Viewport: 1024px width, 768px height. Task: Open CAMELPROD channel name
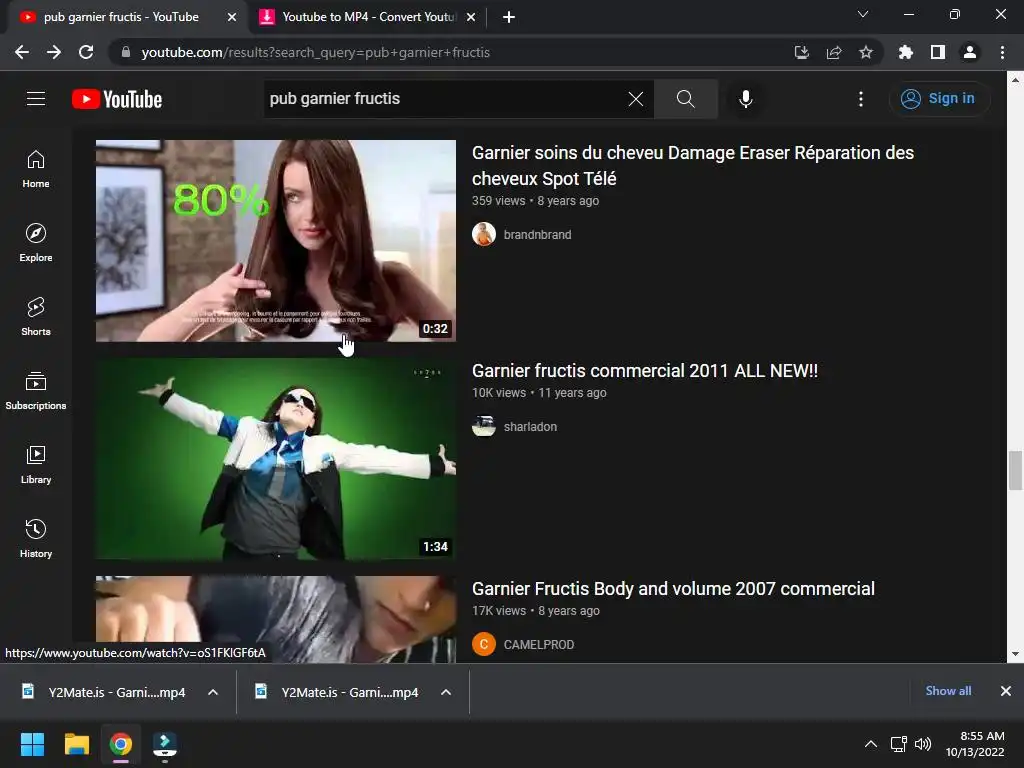(x=539, y=645)
